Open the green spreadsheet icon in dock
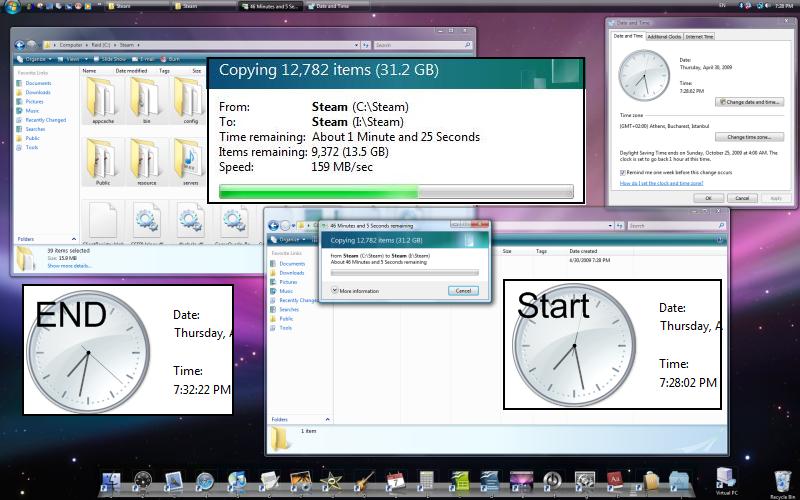Viewport: 800px width, 500px height. (x=459, y=481)
